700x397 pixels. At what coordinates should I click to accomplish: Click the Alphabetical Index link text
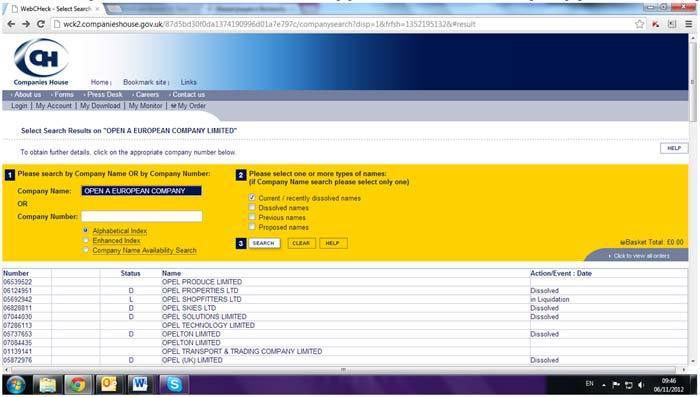click(x=120, y=231)
